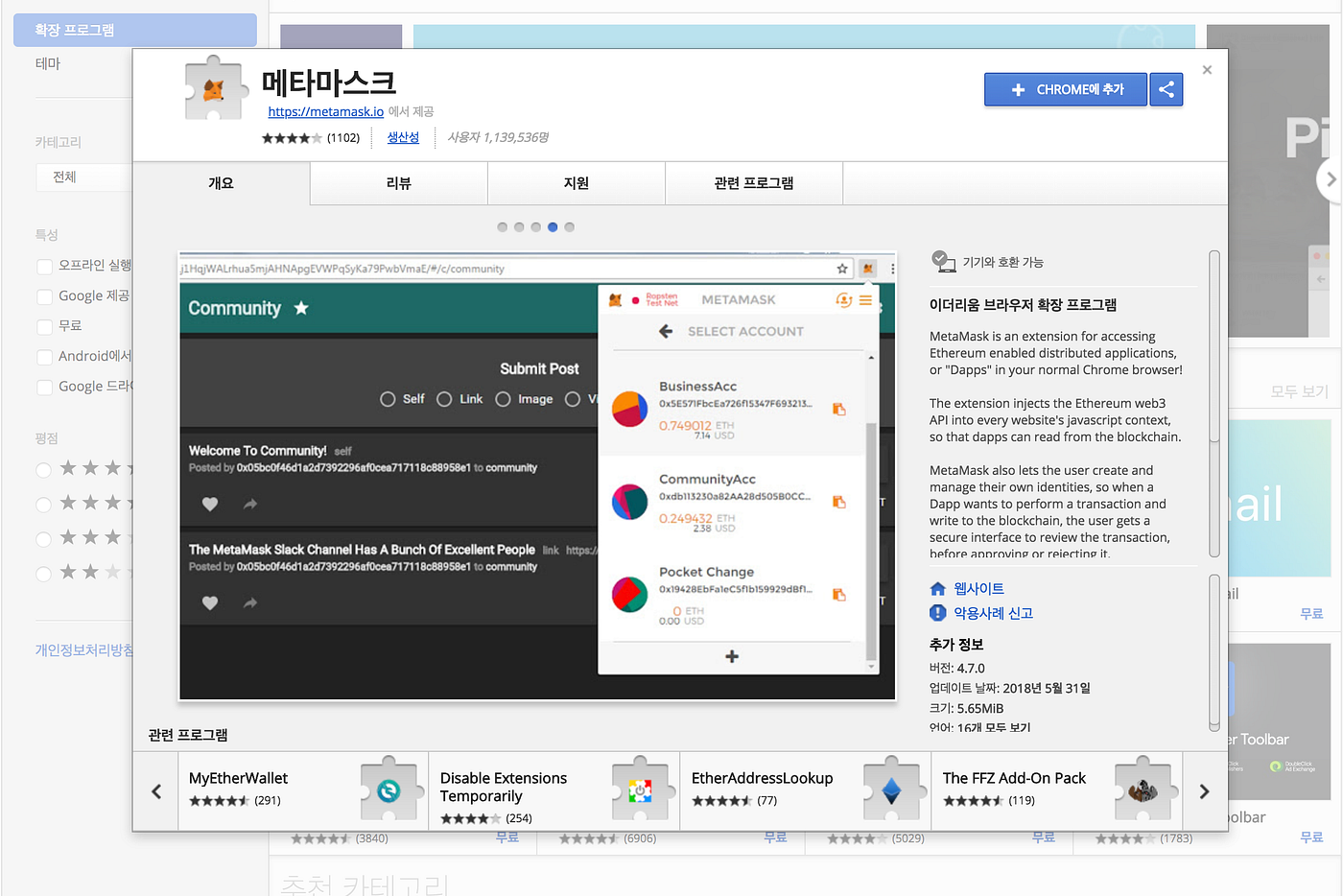The image size is (1343, 896).
Task: Click back arrow beside SELECT ACCOUNT
Action: [x=666, y=331]
